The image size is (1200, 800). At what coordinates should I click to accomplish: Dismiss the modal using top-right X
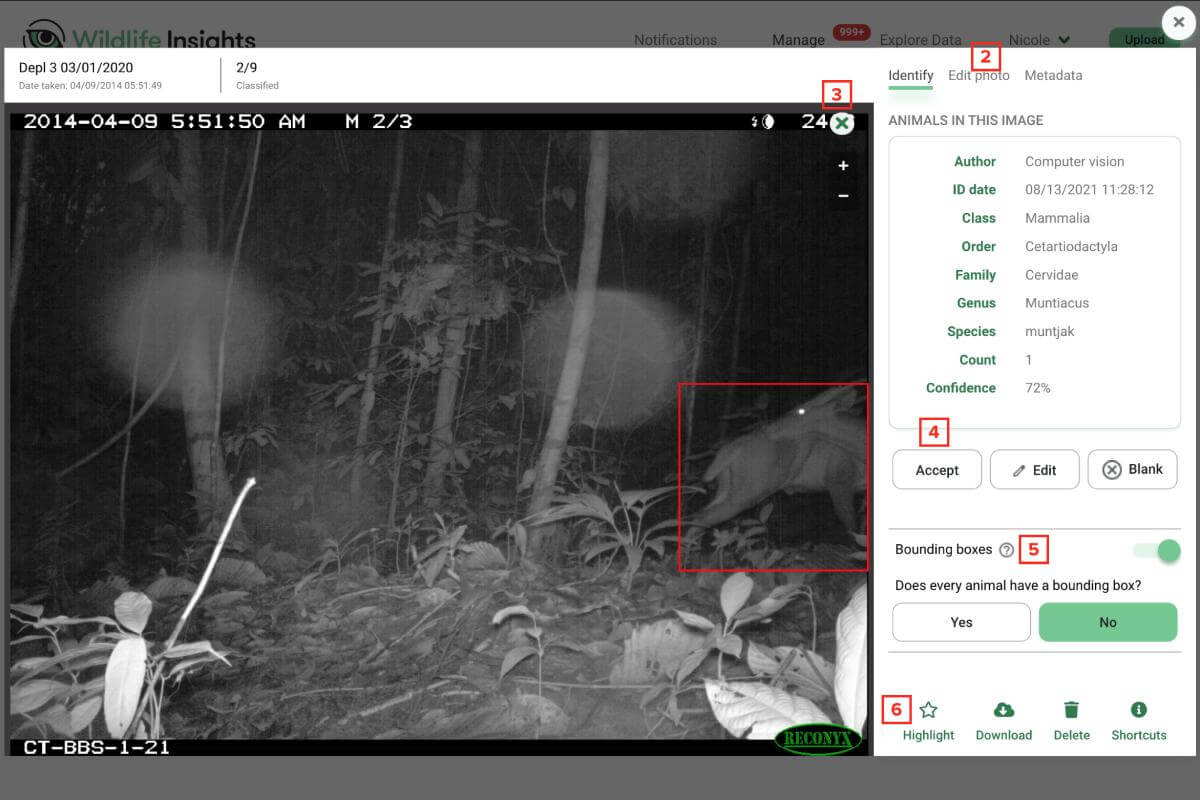[1179, 22]
